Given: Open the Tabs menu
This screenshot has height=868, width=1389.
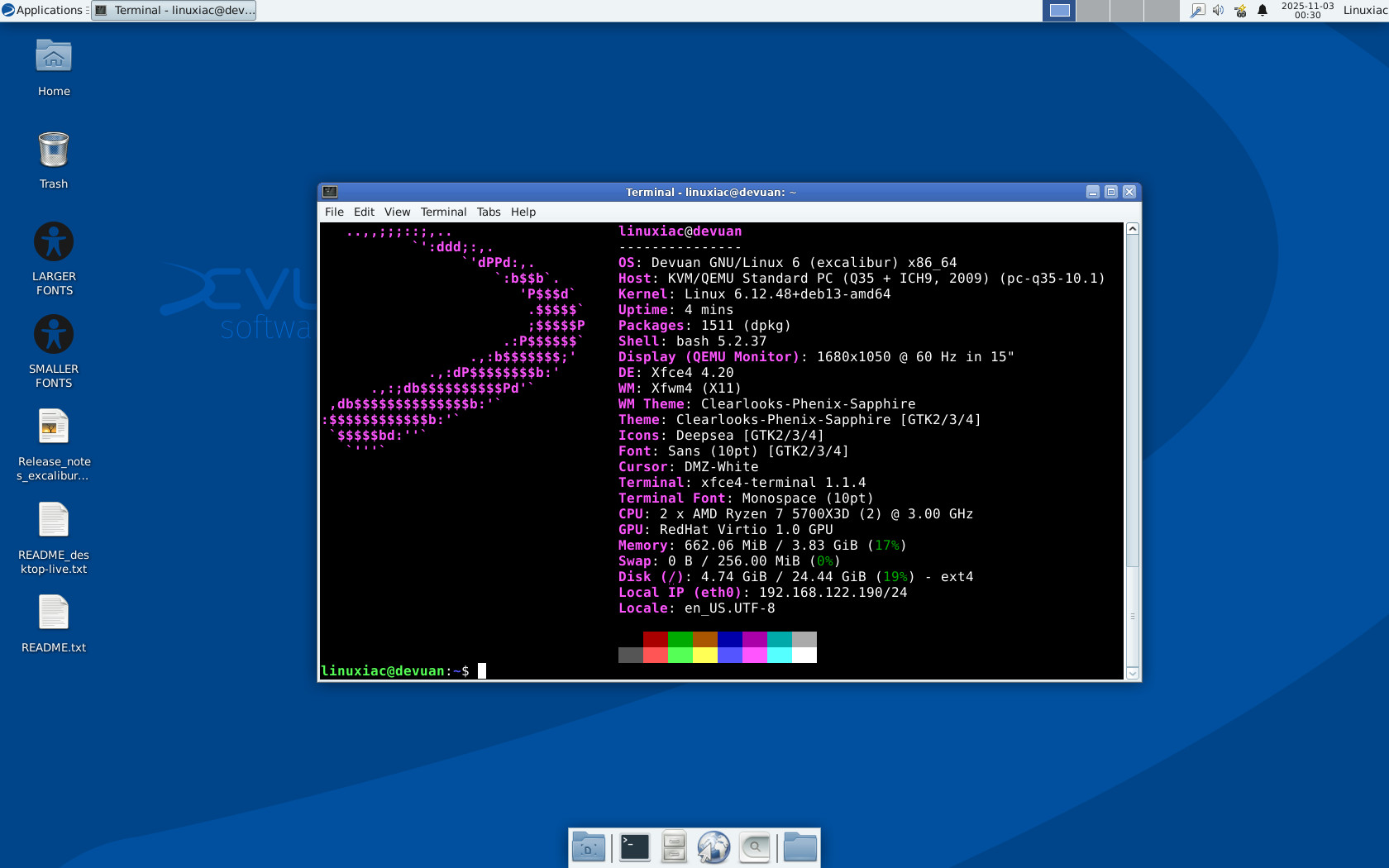Looking at the screenshot, I should tap(489, 212).
